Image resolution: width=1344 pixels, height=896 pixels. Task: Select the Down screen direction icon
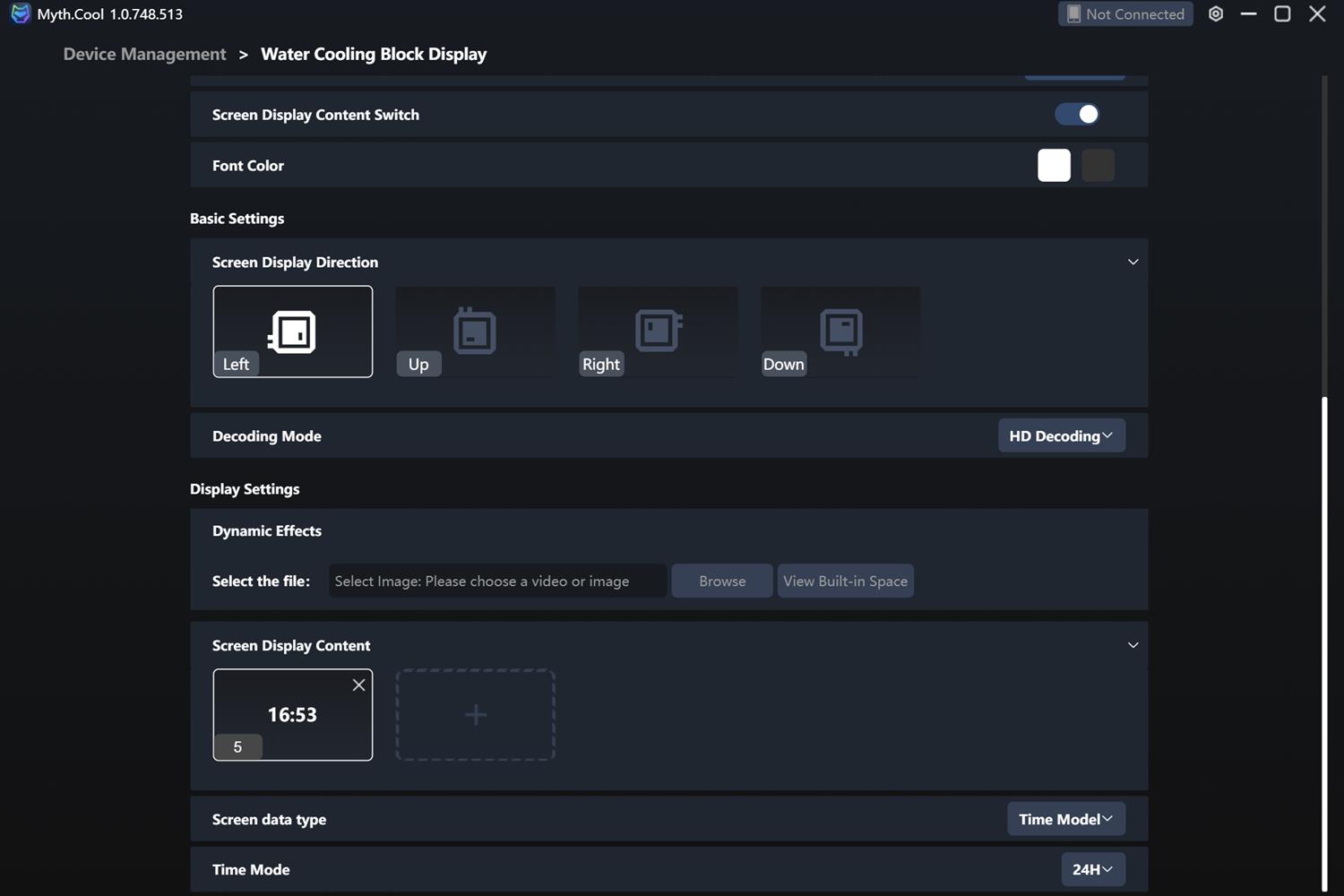click(x=840, y=332)
